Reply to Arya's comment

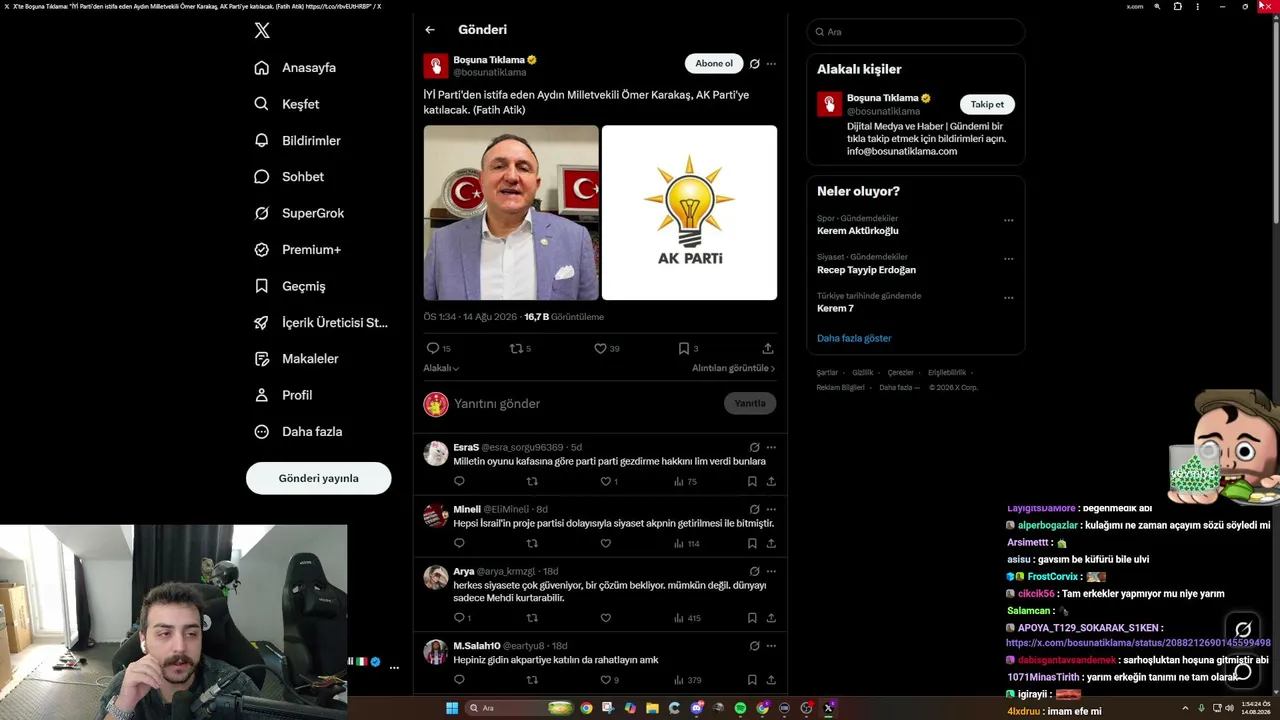pyautogui.click(x=459, y=618)
